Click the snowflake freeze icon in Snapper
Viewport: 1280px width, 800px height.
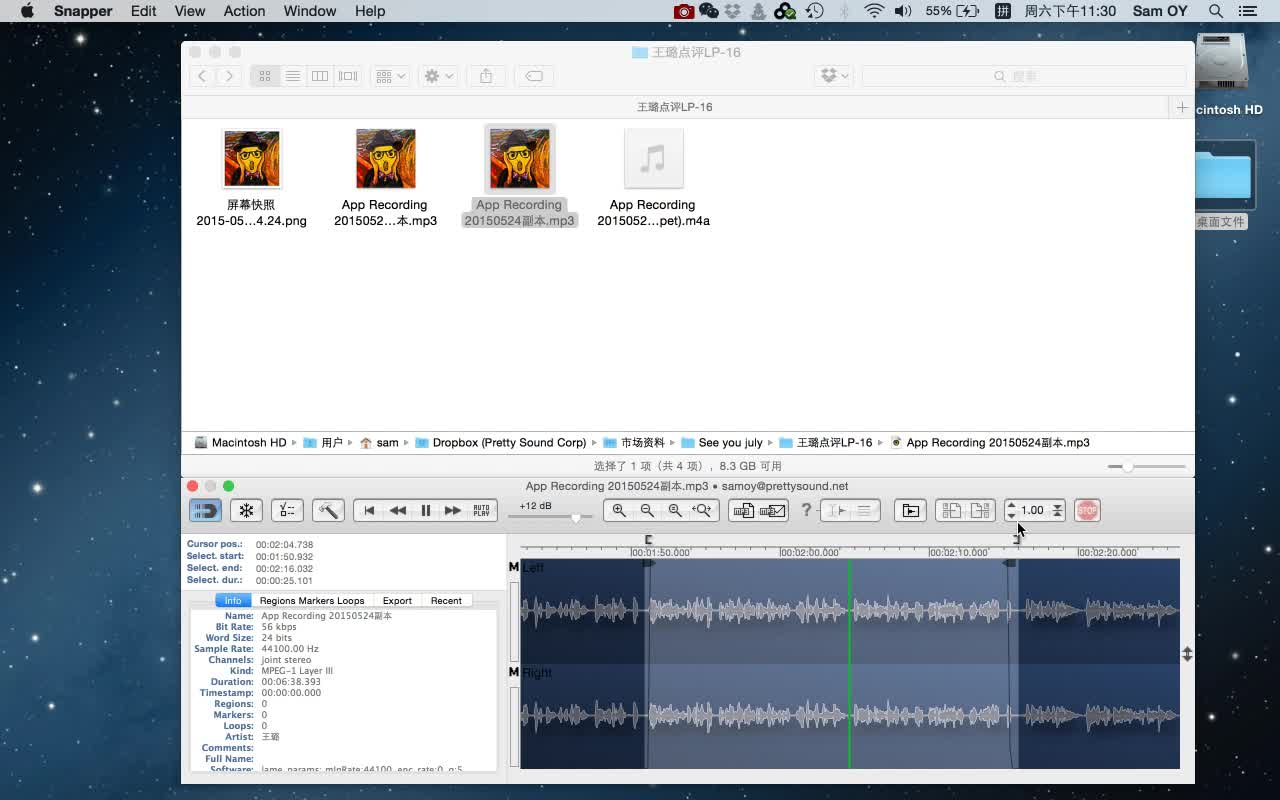pyautogui.click(x=246, y=510)
